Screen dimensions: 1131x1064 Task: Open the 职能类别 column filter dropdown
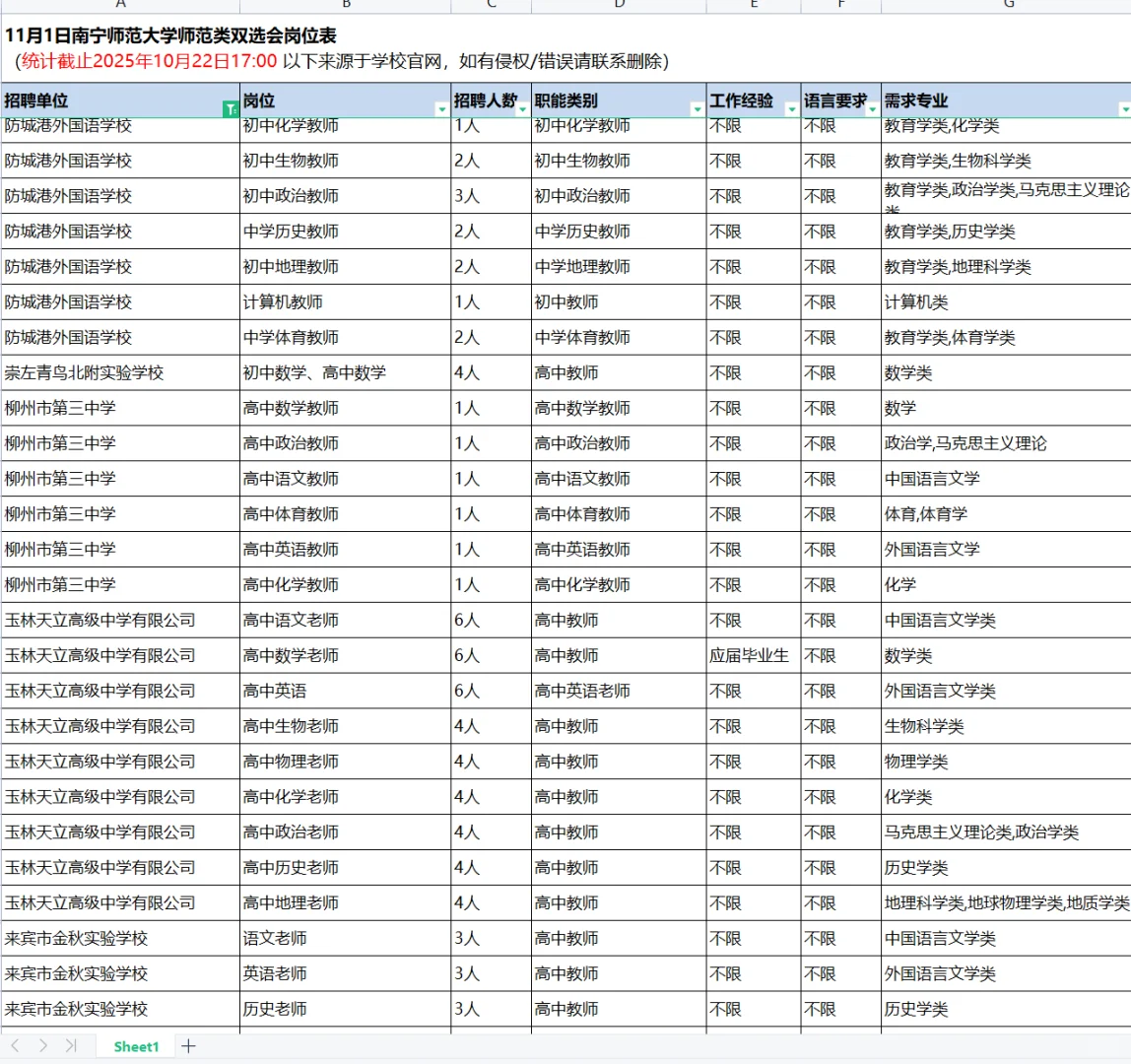[x=697, y=109]
